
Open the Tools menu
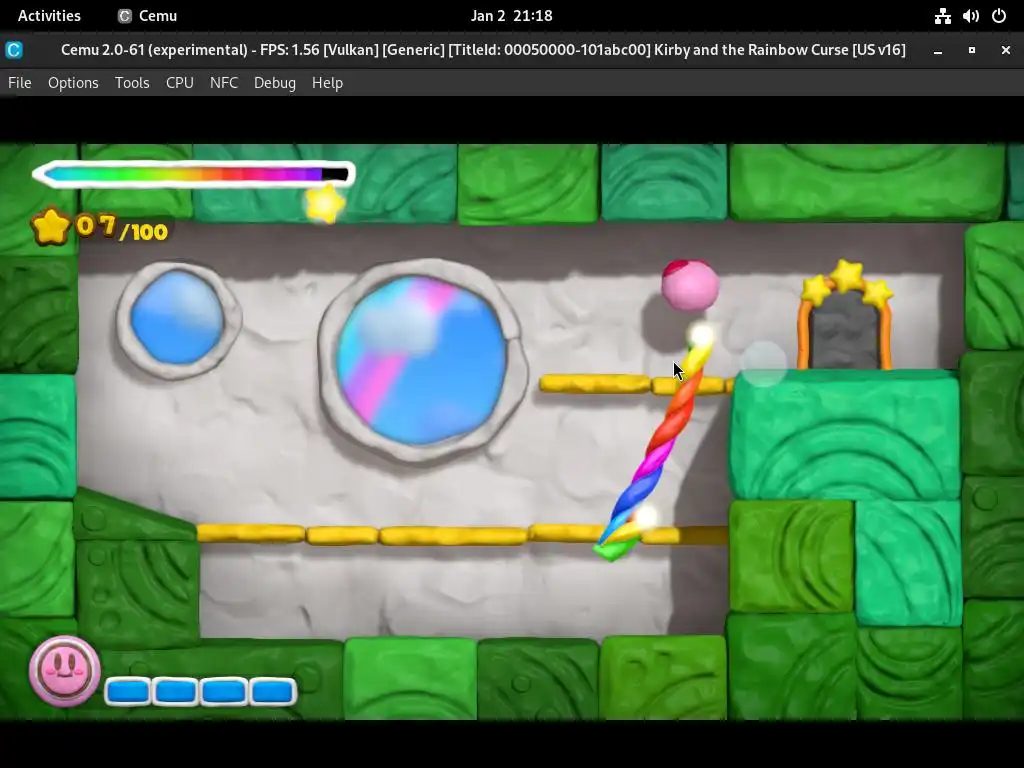(132, 83)
